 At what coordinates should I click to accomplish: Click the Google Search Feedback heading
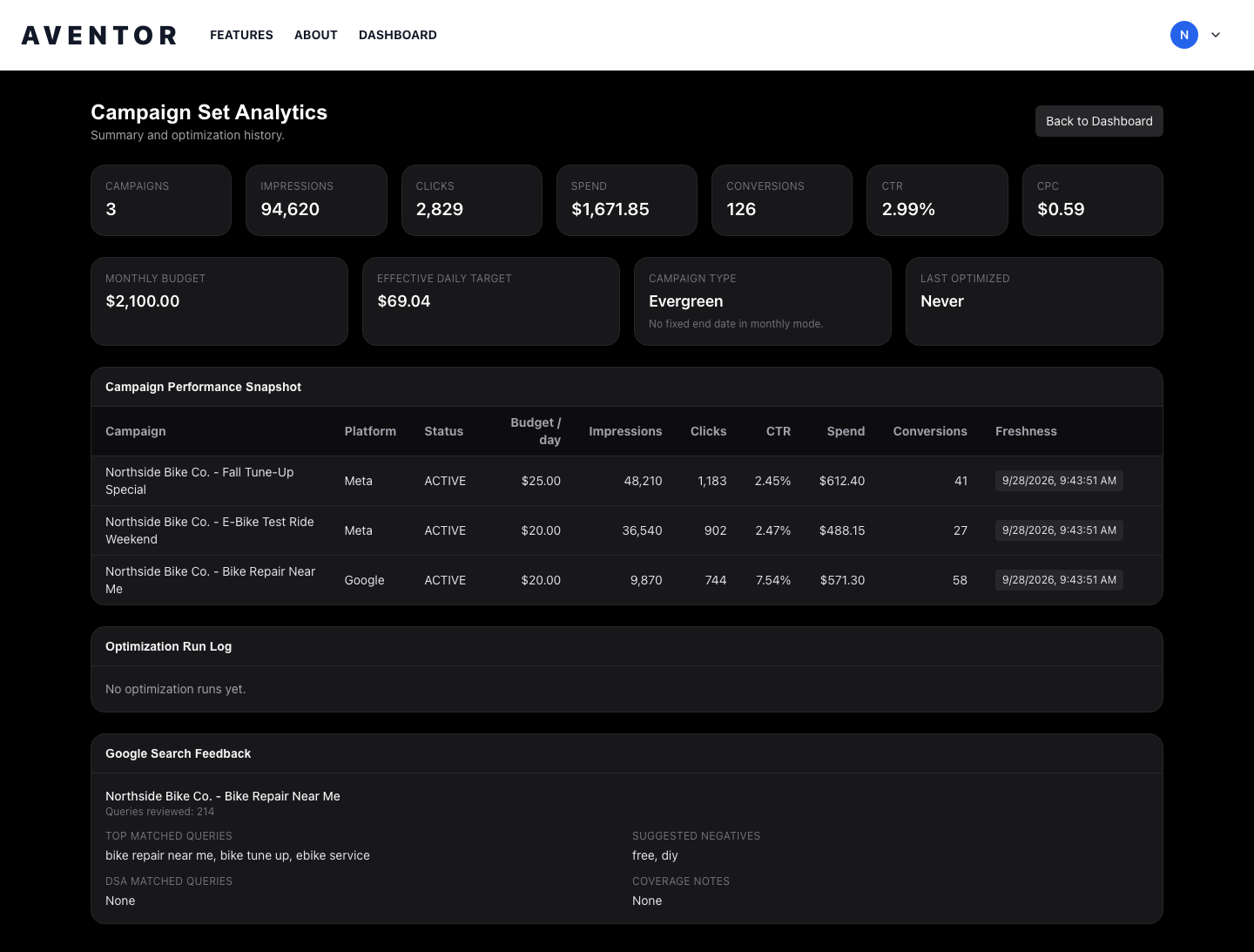click(x=179, y=753)
